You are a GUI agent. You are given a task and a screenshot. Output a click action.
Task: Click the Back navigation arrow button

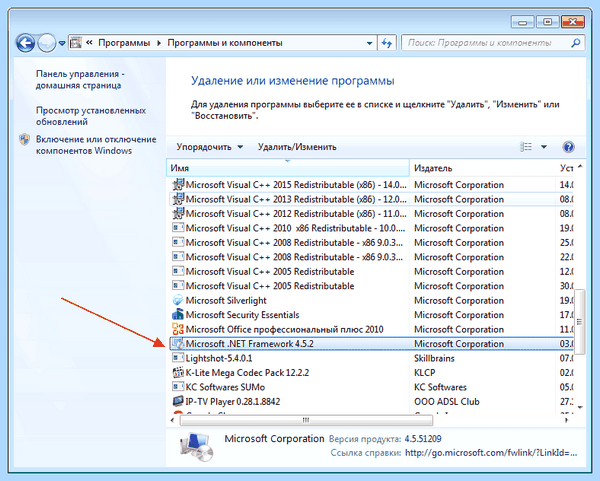pos(26,43)
